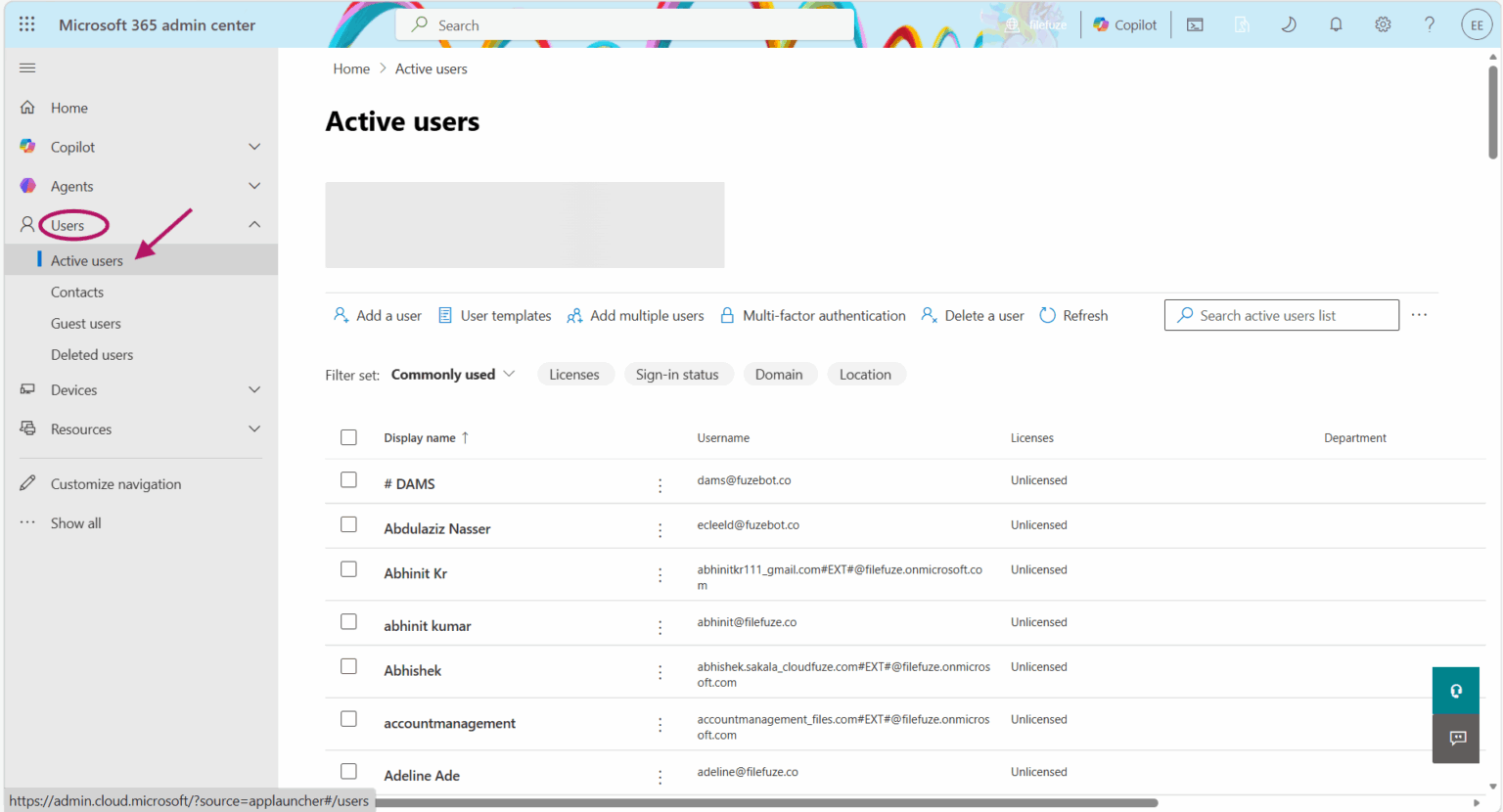1503x812 pixels.
Task: Expand the Copilot navigation section
Action: tap(254, 147)
